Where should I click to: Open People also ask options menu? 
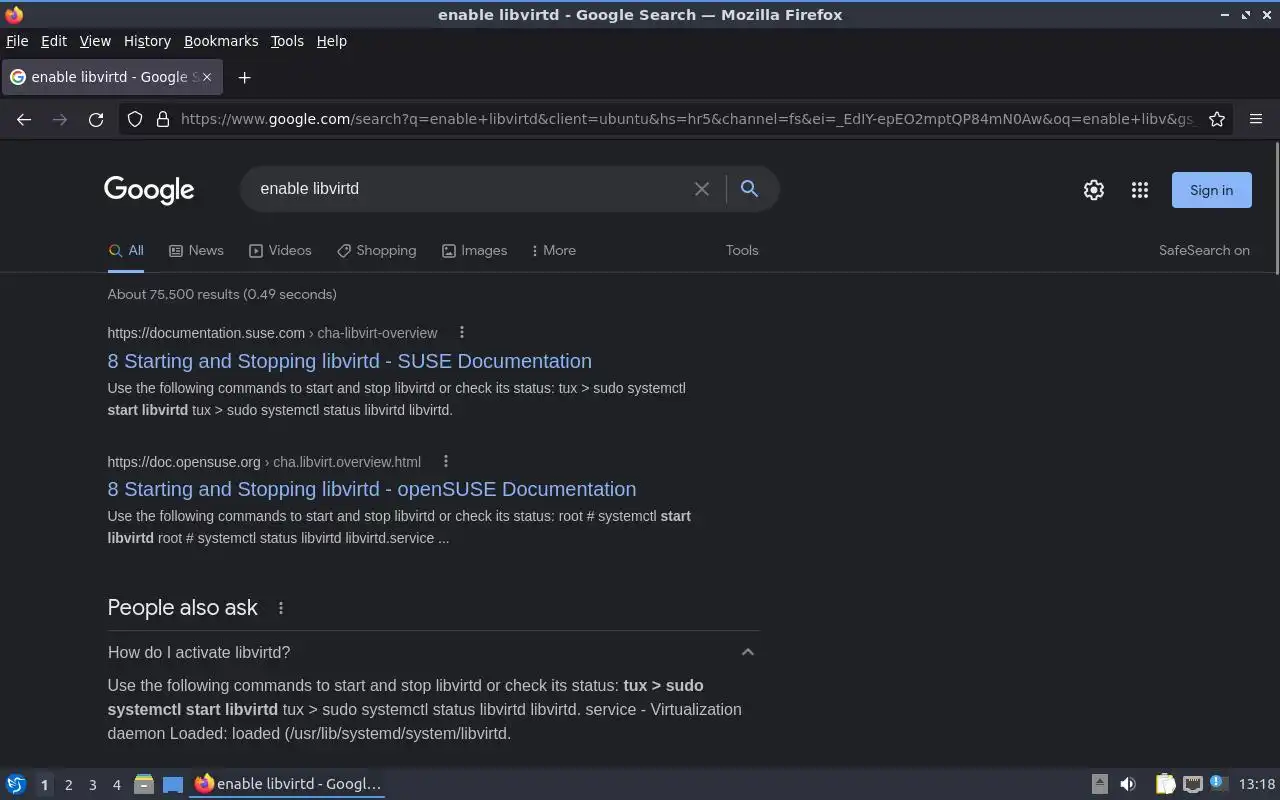(281, 608)
